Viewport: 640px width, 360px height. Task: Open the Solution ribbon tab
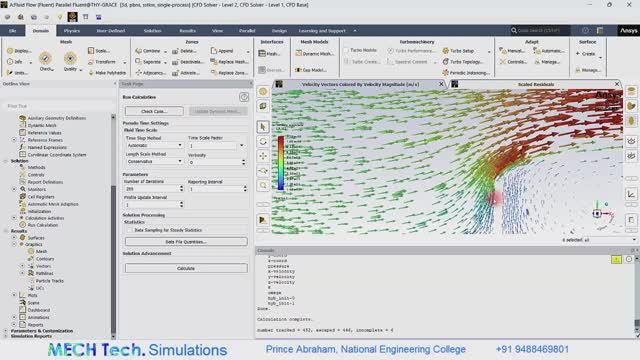pyautogui.click(x=152, y=31)
